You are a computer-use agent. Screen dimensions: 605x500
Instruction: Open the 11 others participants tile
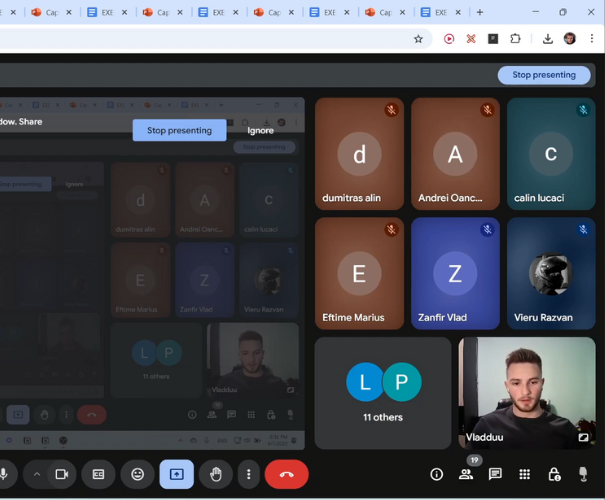[383, 393]
